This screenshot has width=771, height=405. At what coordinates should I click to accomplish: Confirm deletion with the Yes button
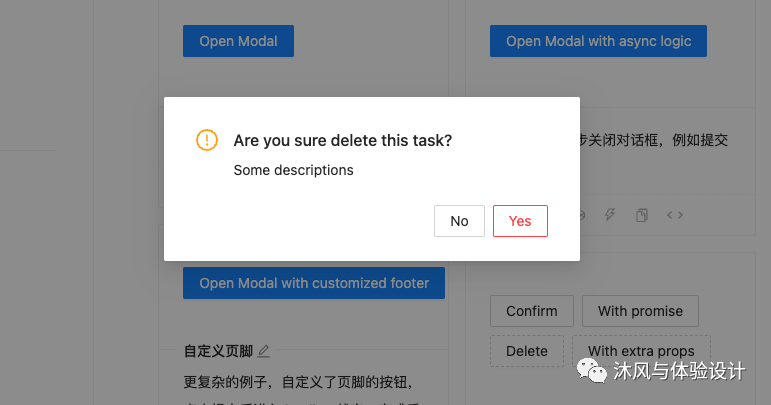(x=520, y=221)
